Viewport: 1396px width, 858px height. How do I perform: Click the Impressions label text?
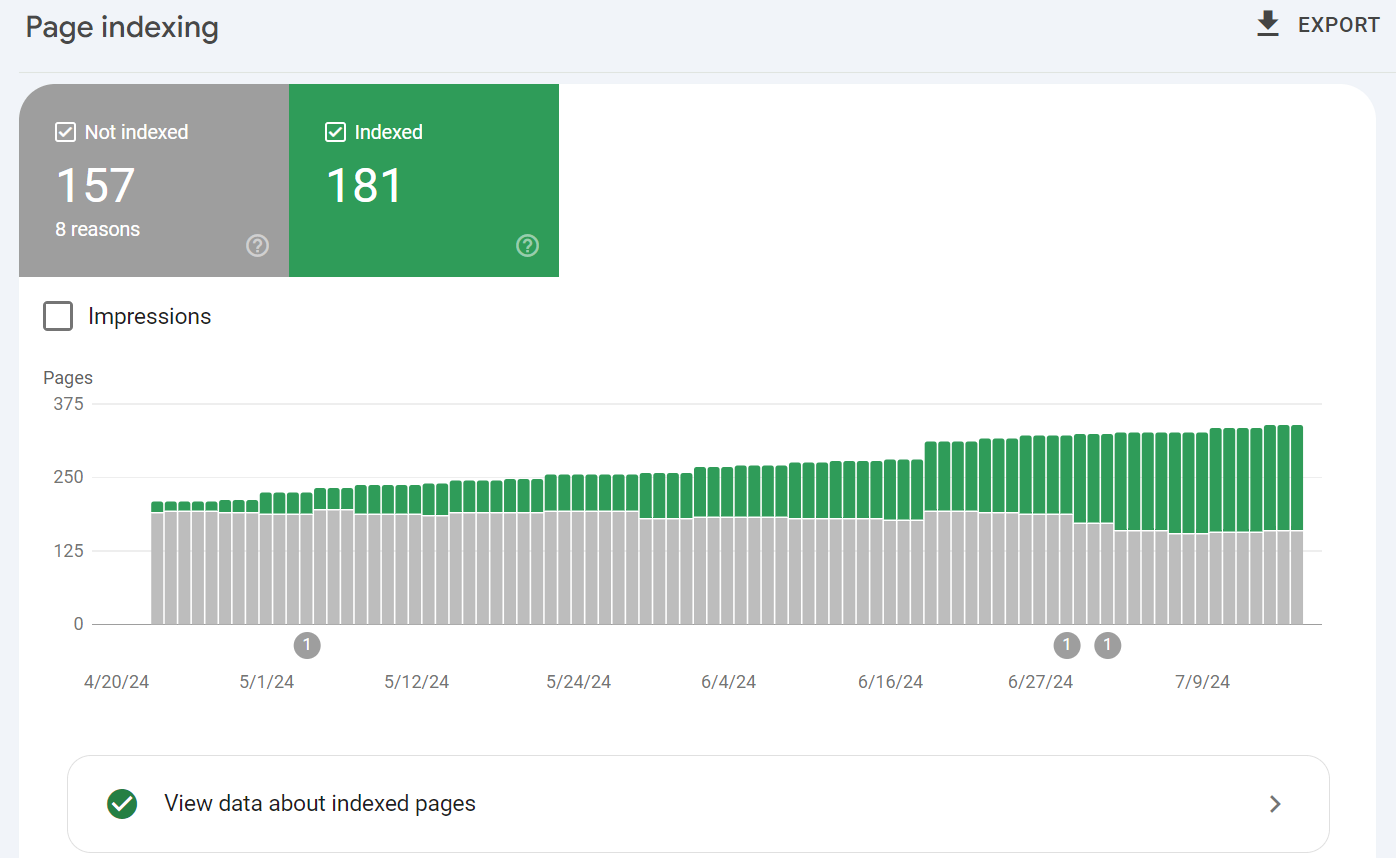click(149, 317)
